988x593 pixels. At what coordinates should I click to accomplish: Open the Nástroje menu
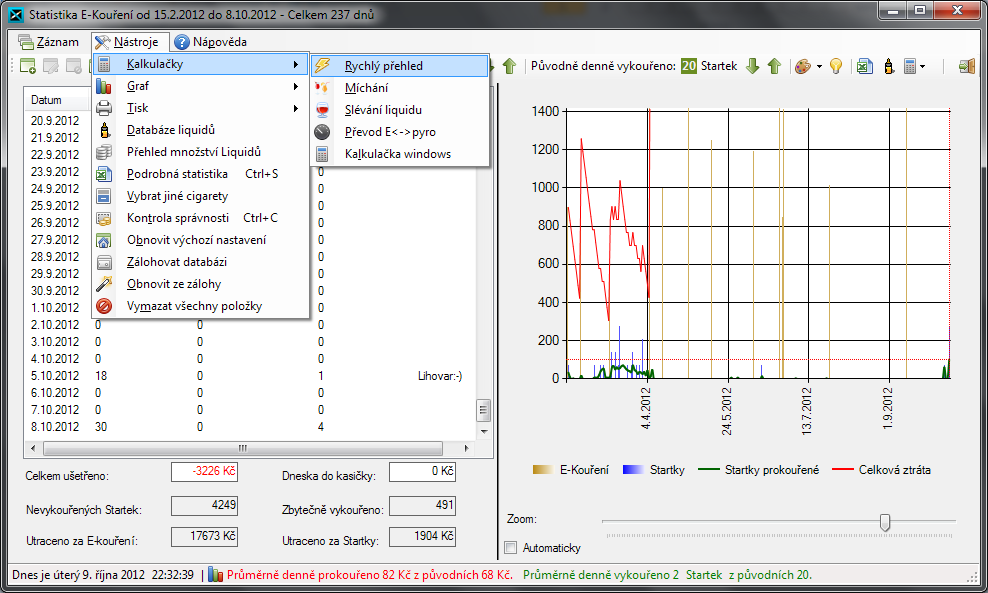click(130, 42)
